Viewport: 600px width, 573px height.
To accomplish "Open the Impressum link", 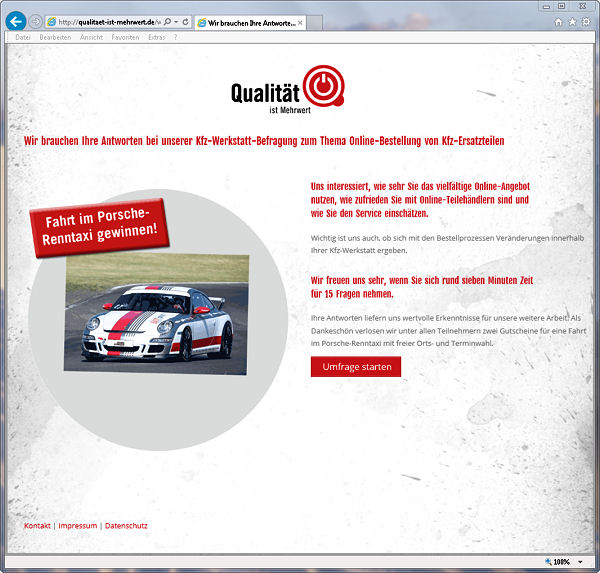I will click(x=78, y=525).
